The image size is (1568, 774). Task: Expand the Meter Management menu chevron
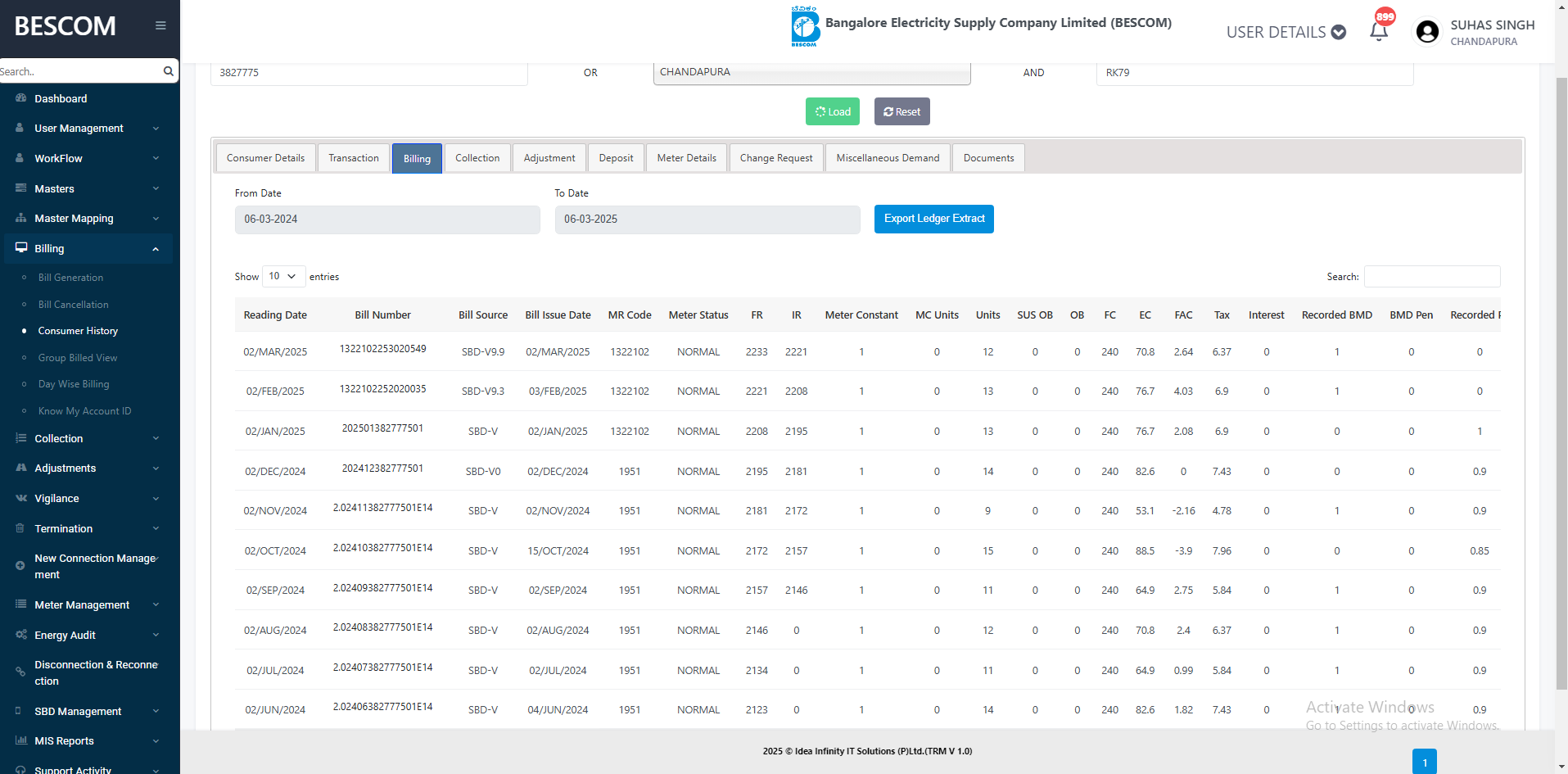pos(156,604)
